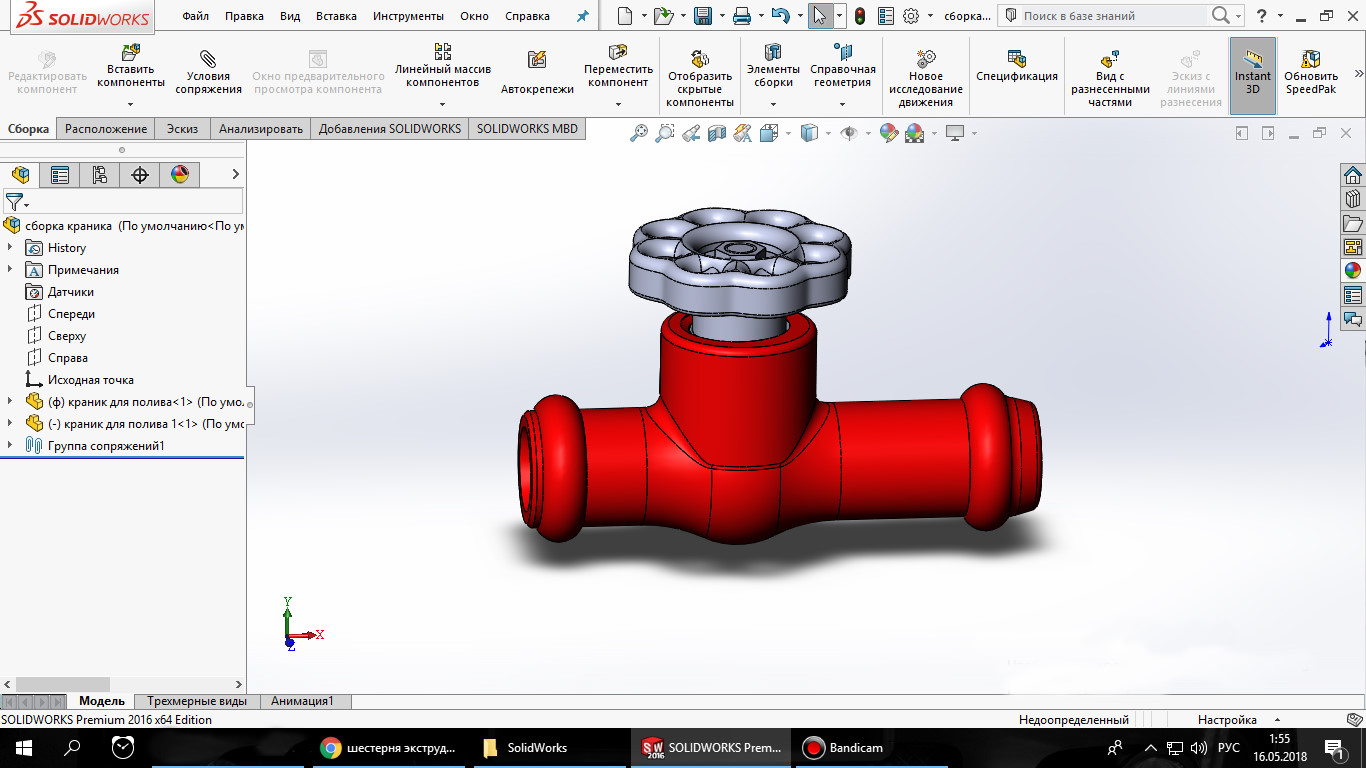Switch to Анимация1 bottom tab
The image size is (1366, 768).
(302, 701)
